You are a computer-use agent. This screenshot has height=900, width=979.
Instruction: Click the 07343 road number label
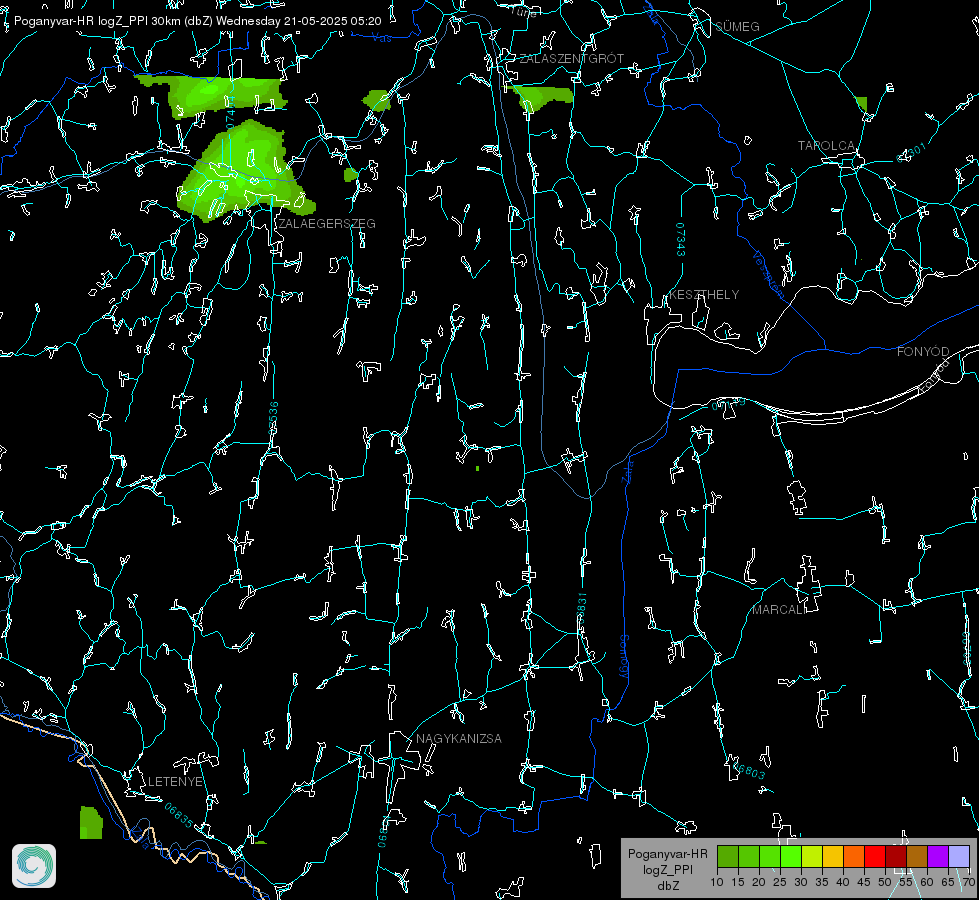coord(681,240)
